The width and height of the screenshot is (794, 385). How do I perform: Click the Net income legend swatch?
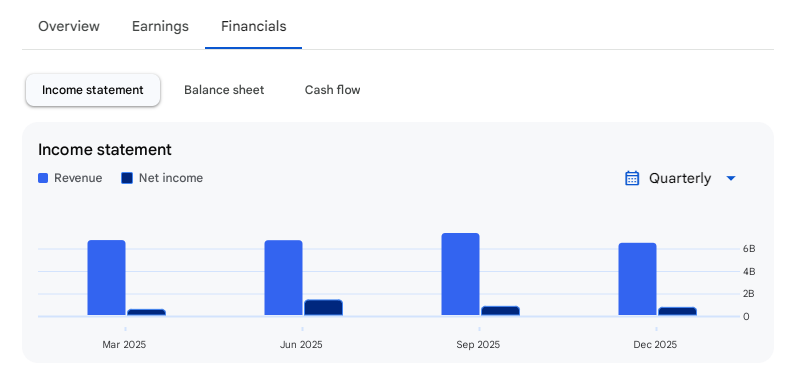pos(127,178)
